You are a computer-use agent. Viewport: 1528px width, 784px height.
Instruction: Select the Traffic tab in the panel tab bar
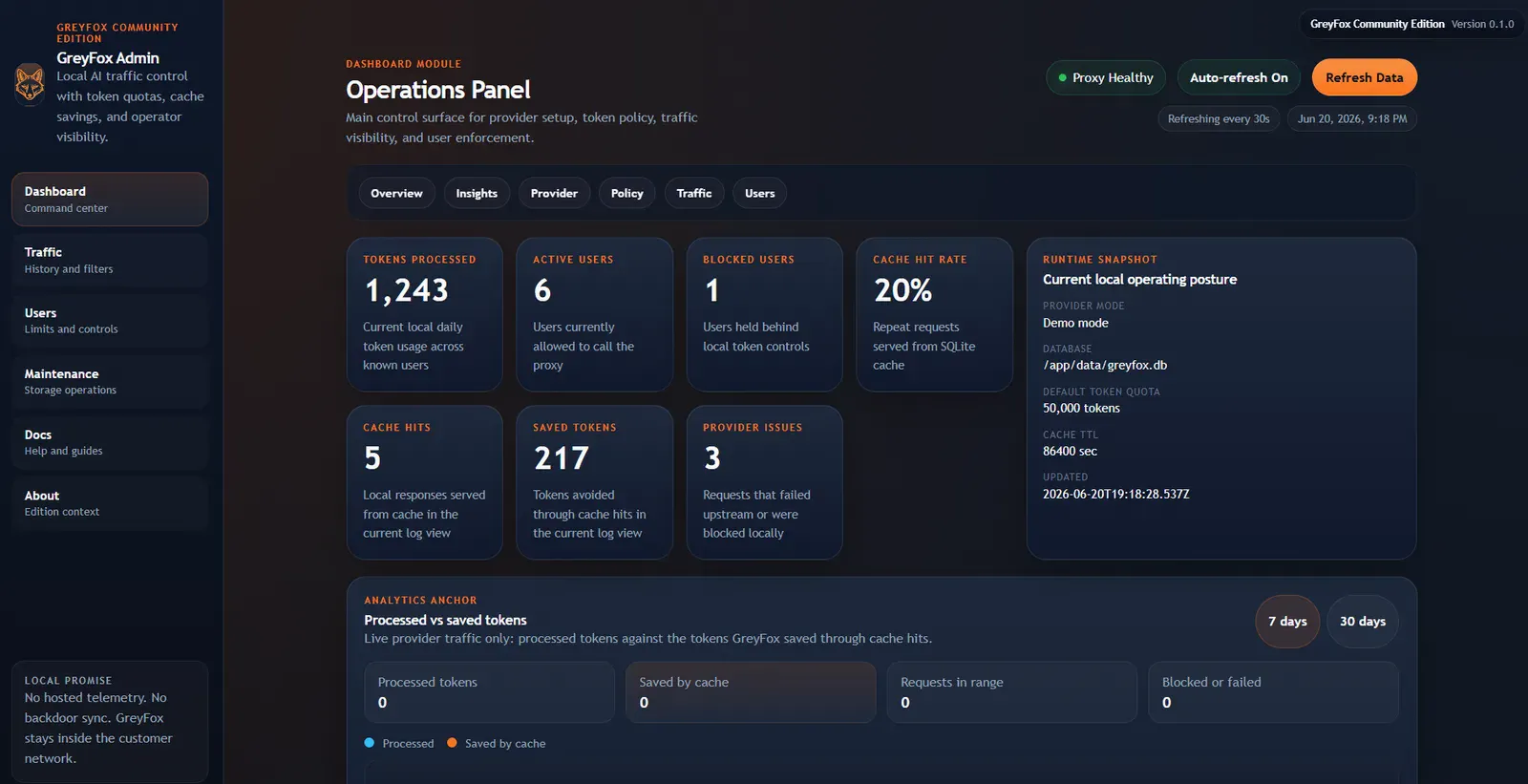(x=694, y=193)
